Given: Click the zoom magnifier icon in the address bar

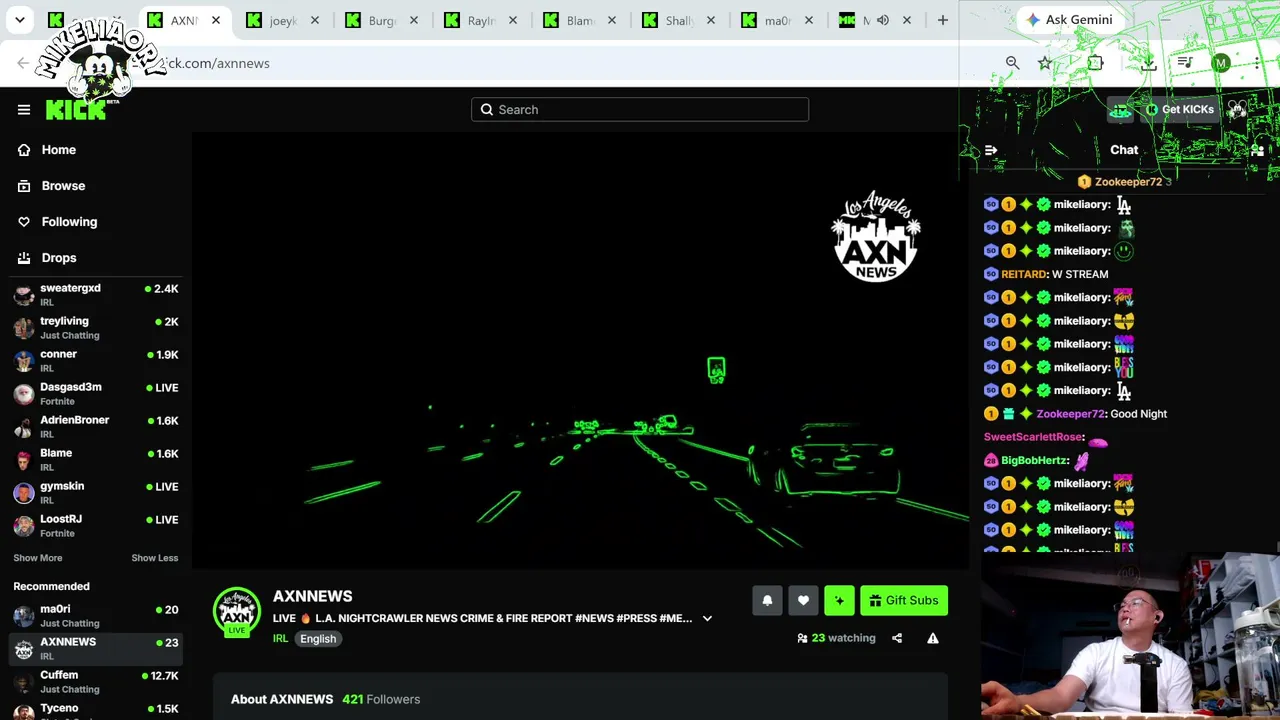Looking at the screenshot, I should coord(1012,63).
